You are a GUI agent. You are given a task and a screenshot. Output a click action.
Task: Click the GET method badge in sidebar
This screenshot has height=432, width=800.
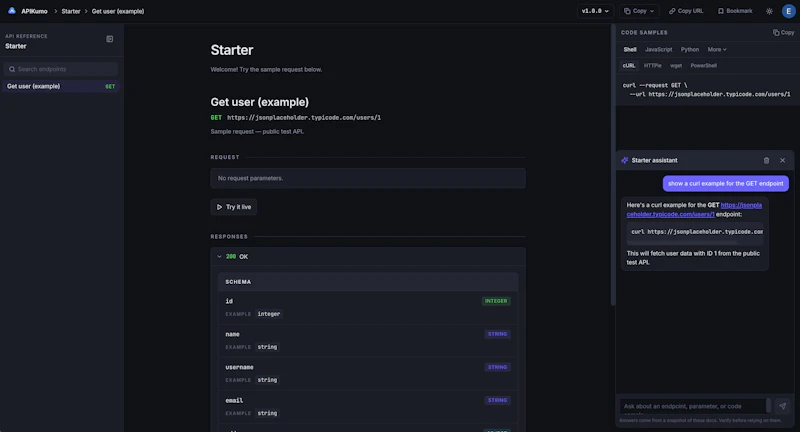click(x=110, y=86)
